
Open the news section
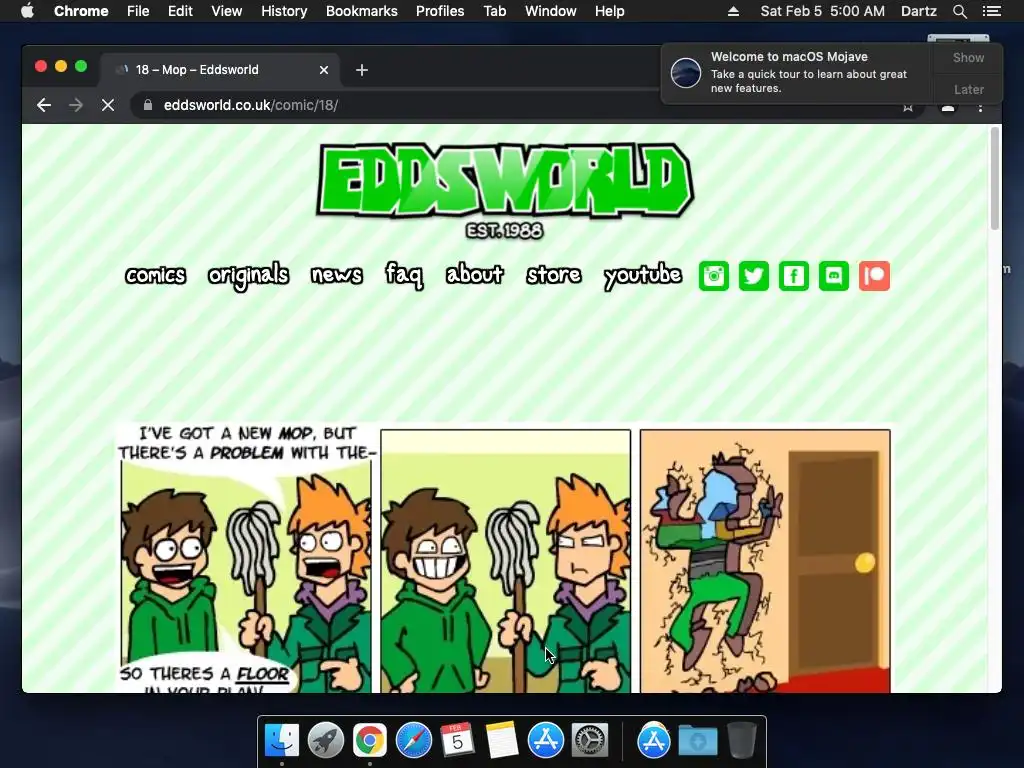(x=336, y=275)
